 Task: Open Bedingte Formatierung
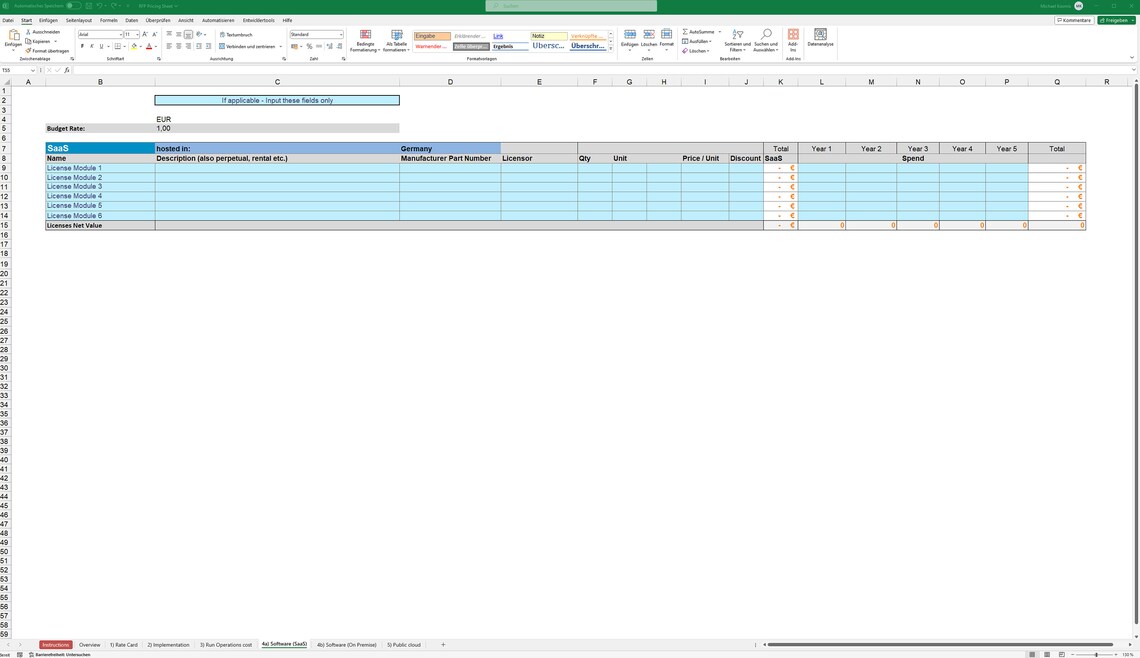coord(366,38)
